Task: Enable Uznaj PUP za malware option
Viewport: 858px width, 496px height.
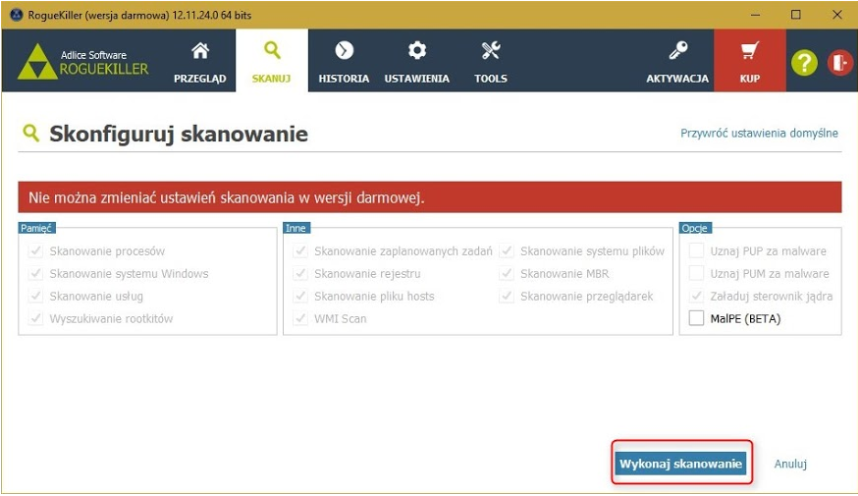Action: pos(696,251)
